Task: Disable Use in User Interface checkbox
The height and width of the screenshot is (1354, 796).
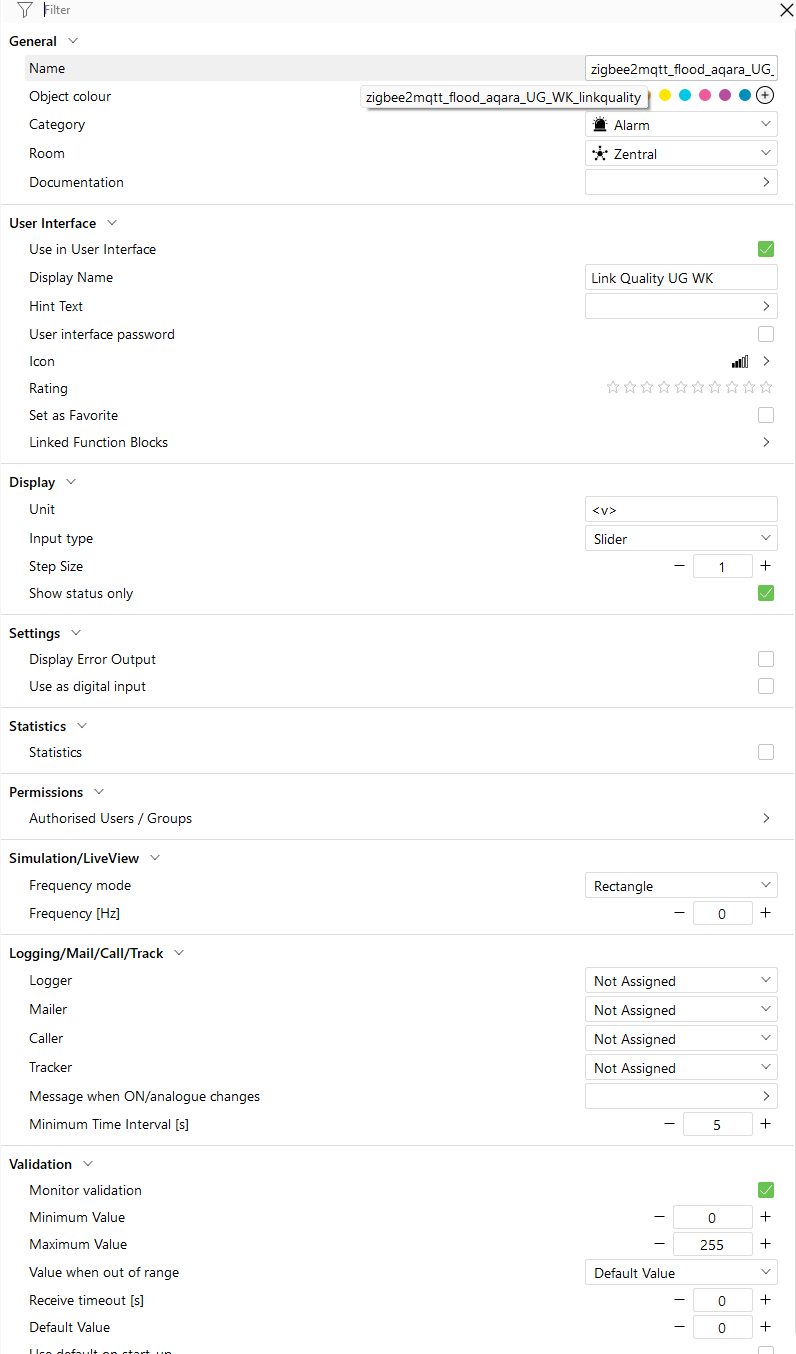Action: click(766, 249)
